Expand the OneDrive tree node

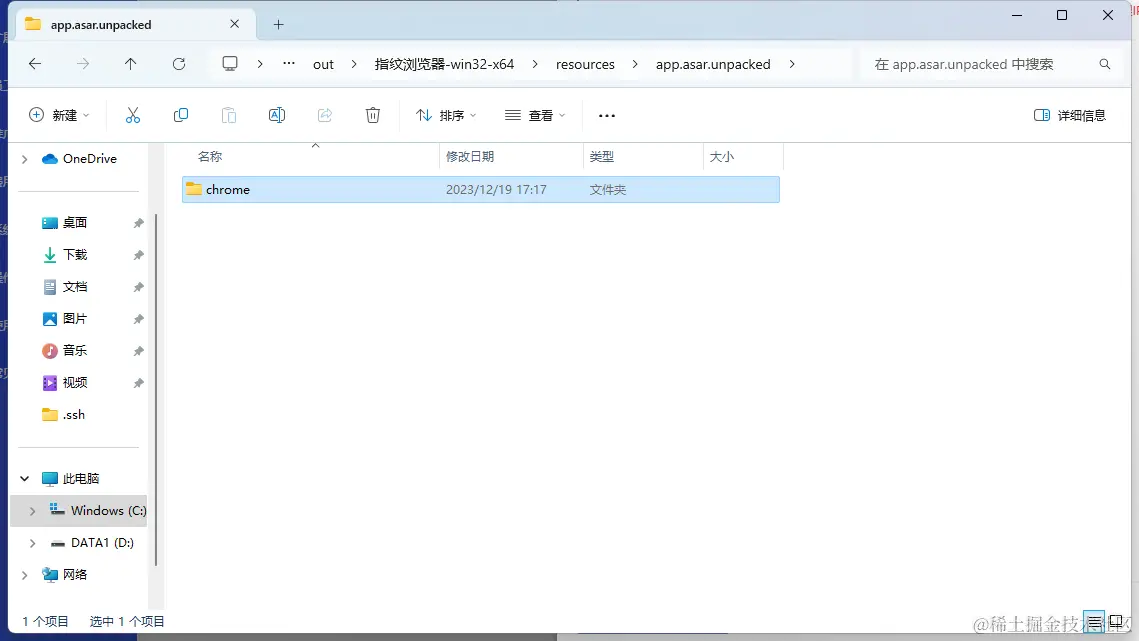point(25,159)
